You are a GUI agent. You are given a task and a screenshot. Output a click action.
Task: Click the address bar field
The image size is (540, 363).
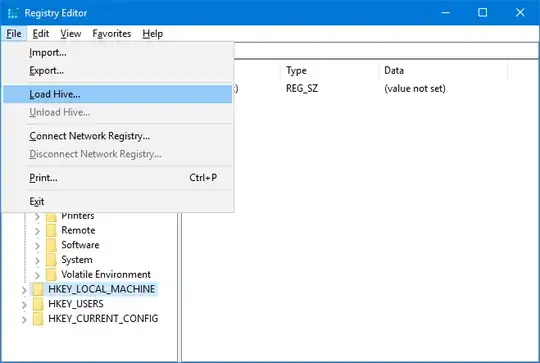pos(386,51)
